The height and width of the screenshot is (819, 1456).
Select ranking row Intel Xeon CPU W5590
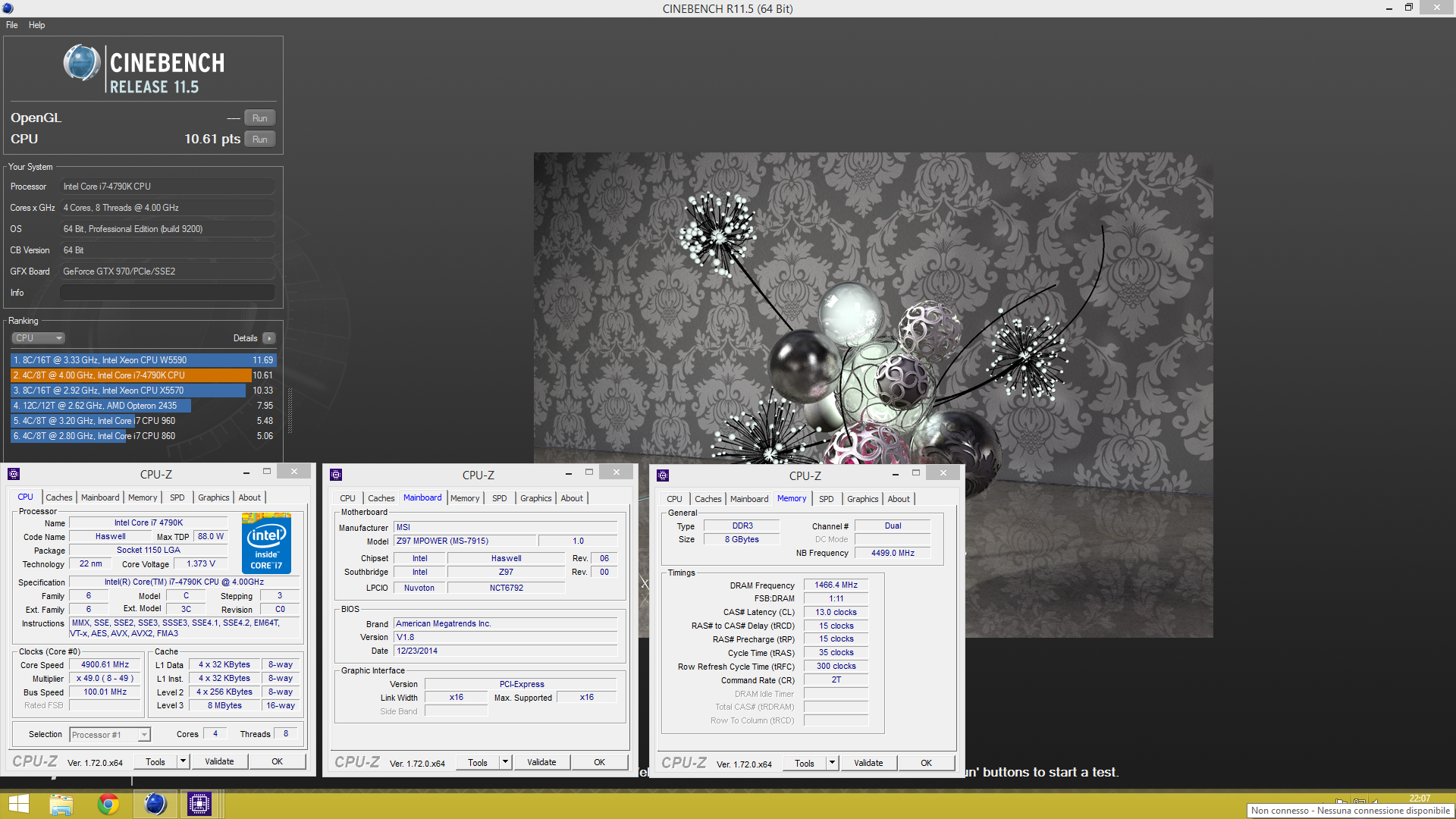pos(143,360)
